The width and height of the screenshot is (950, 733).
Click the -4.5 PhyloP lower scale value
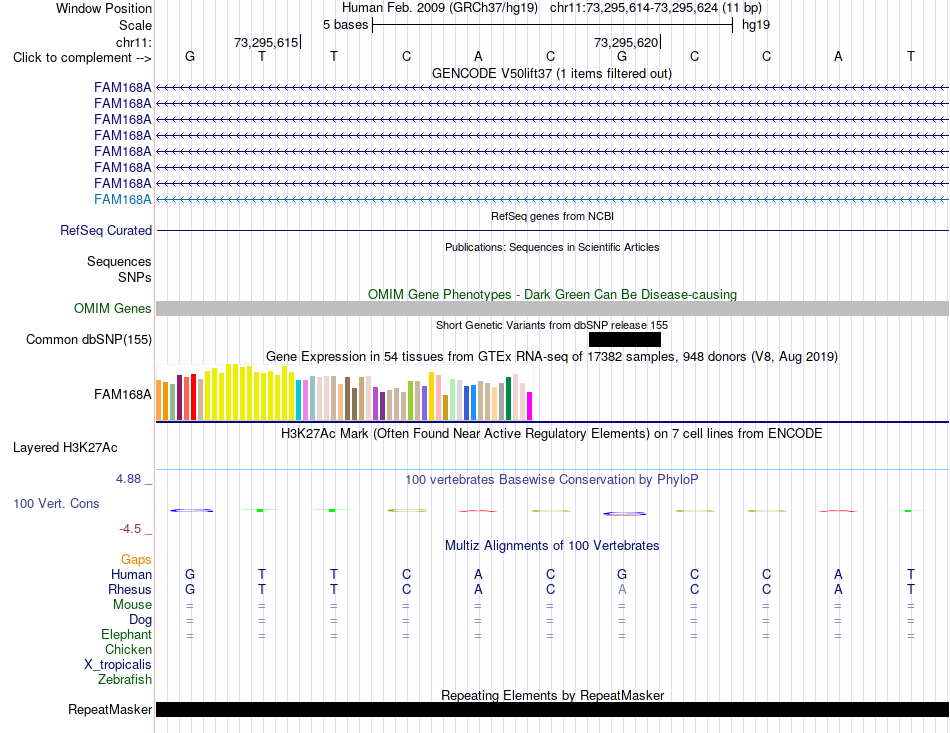130,529
